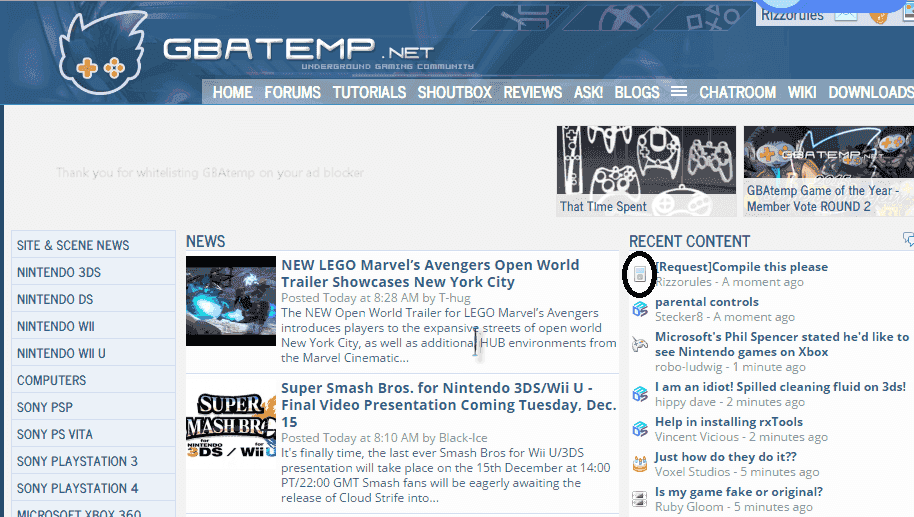Open the orange alerts icon in user bar
Image resolution: width=914 pixels, height=517 pixels.
click(878, 16)
